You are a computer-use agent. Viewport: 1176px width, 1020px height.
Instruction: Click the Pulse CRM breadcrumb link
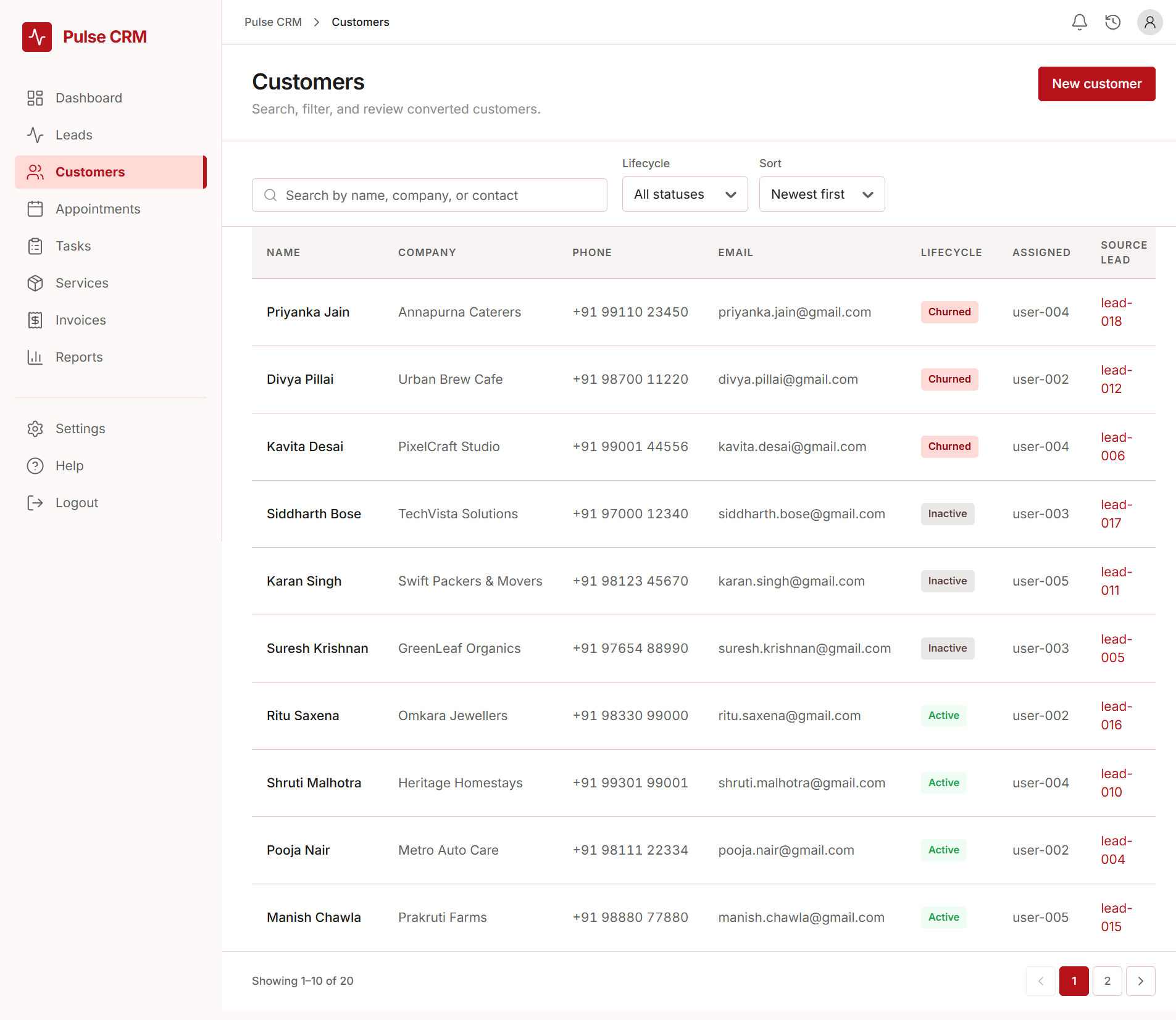(x=273, y=22)
